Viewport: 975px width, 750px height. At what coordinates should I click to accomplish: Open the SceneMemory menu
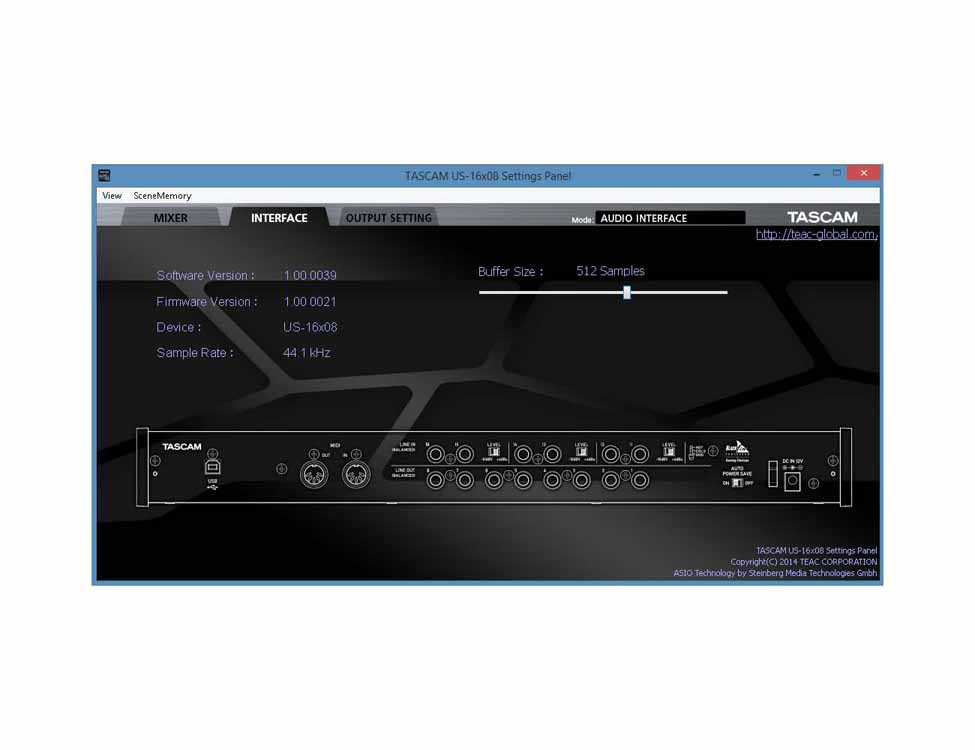click(x=163, y=196)
